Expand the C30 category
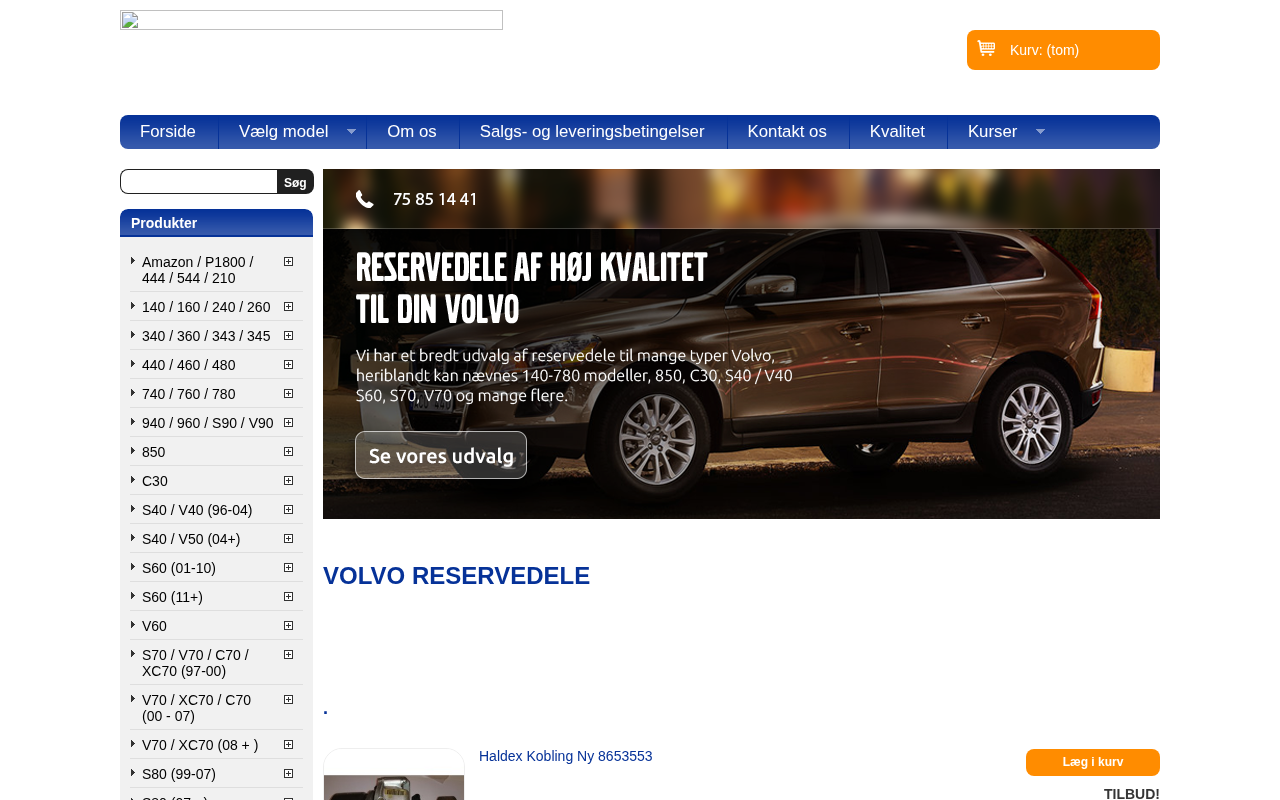 pyautogui.click(x=288, y=481)
